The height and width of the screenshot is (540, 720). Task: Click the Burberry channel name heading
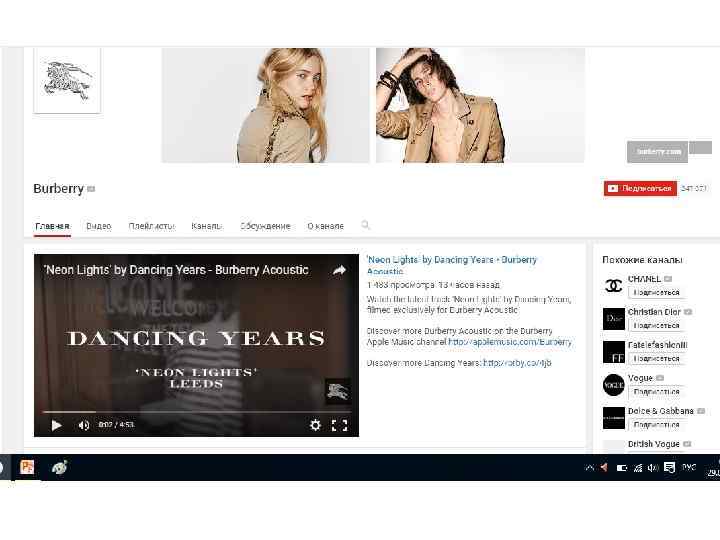[x=58, y=189]
